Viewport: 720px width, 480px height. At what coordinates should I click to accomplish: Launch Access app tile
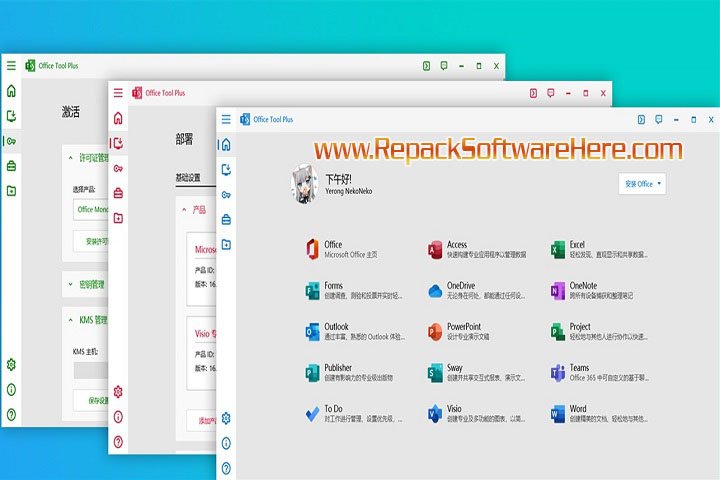point(477,249)
